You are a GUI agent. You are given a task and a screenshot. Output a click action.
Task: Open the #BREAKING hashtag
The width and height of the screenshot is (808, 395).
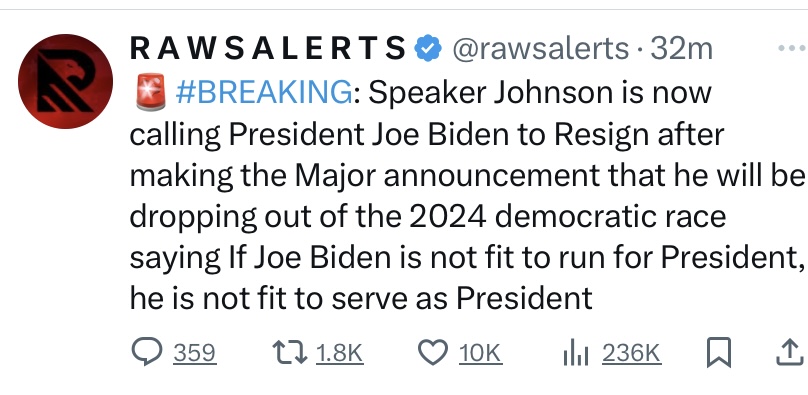coord(265,93)
